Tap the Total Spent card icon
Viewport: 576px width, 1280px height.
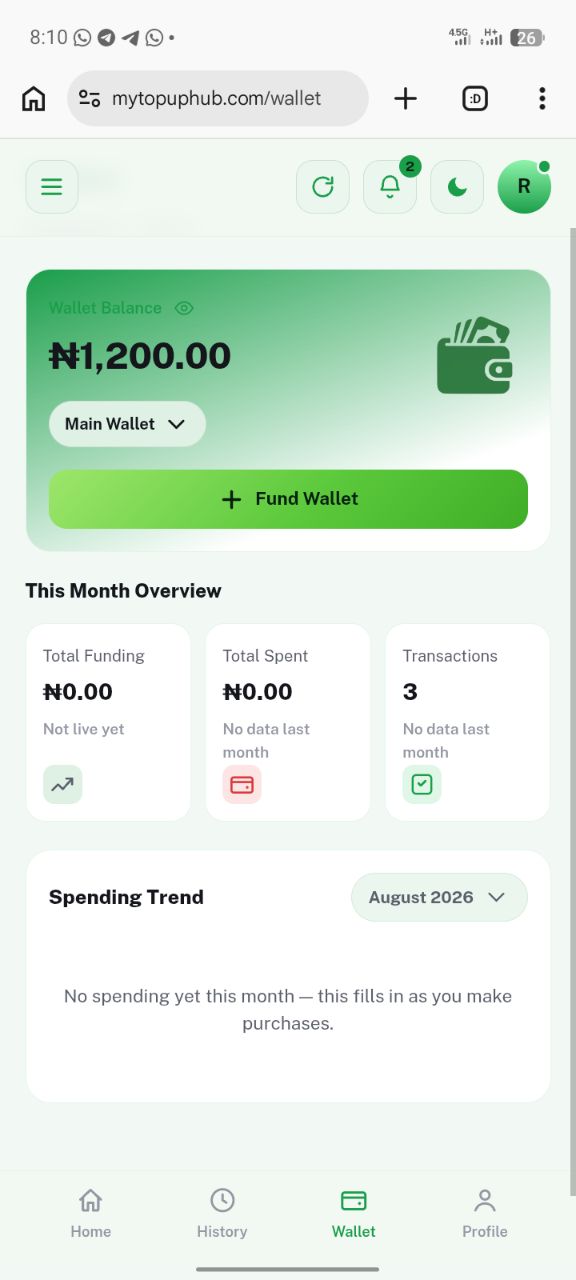click(x=242, y=785)
